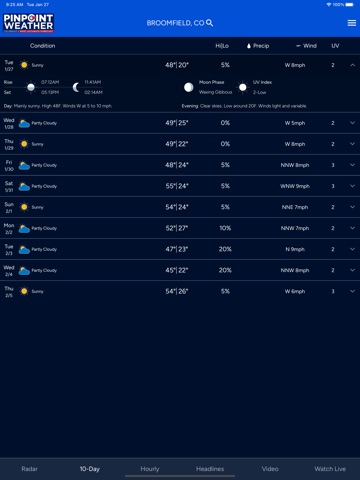
Task: Tap the Broomfield, CO location title
Action: (x=175, y=23)
